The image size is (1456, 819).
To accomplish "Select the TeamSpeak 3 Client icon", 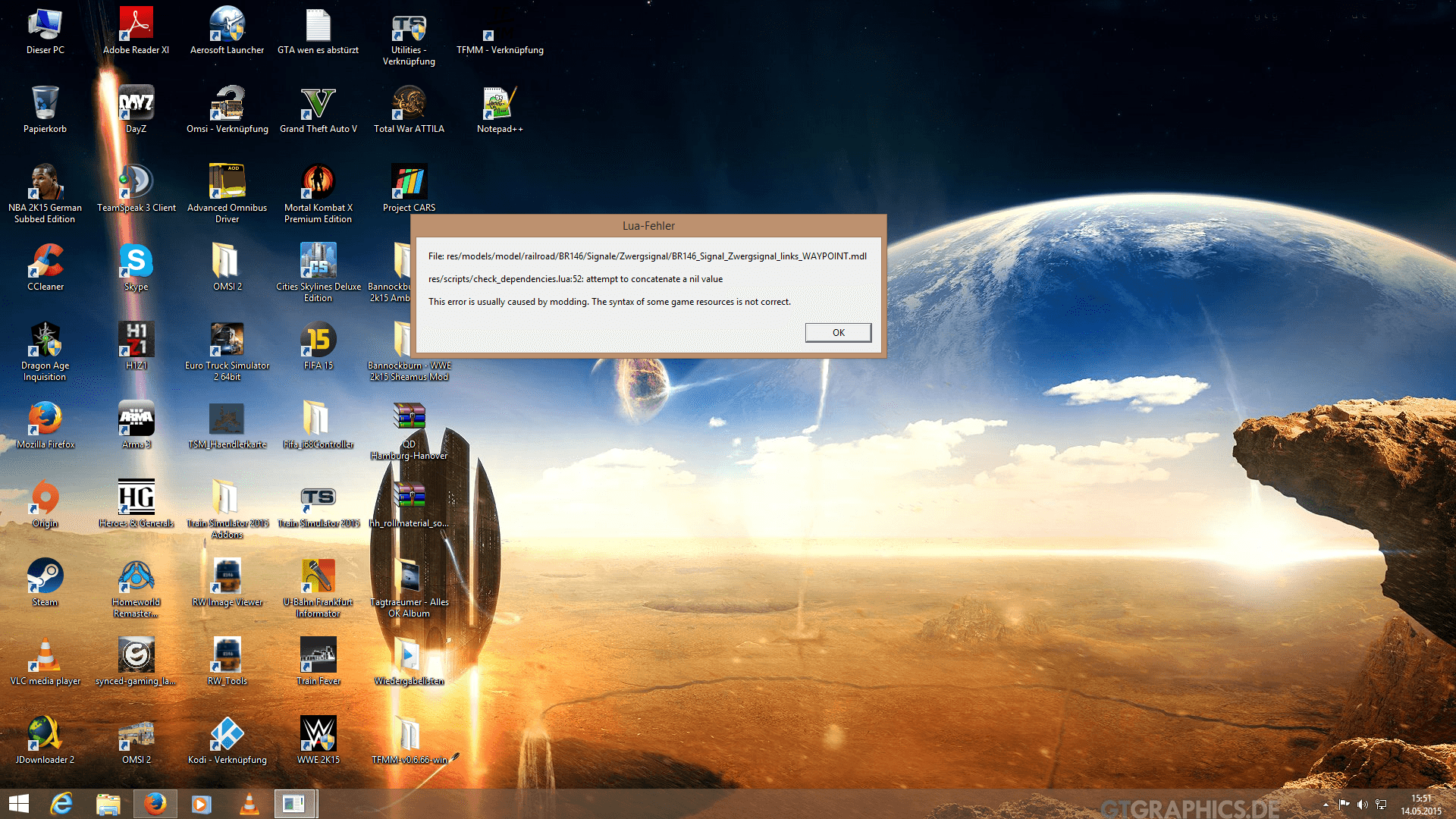I will tap(136, 190).
